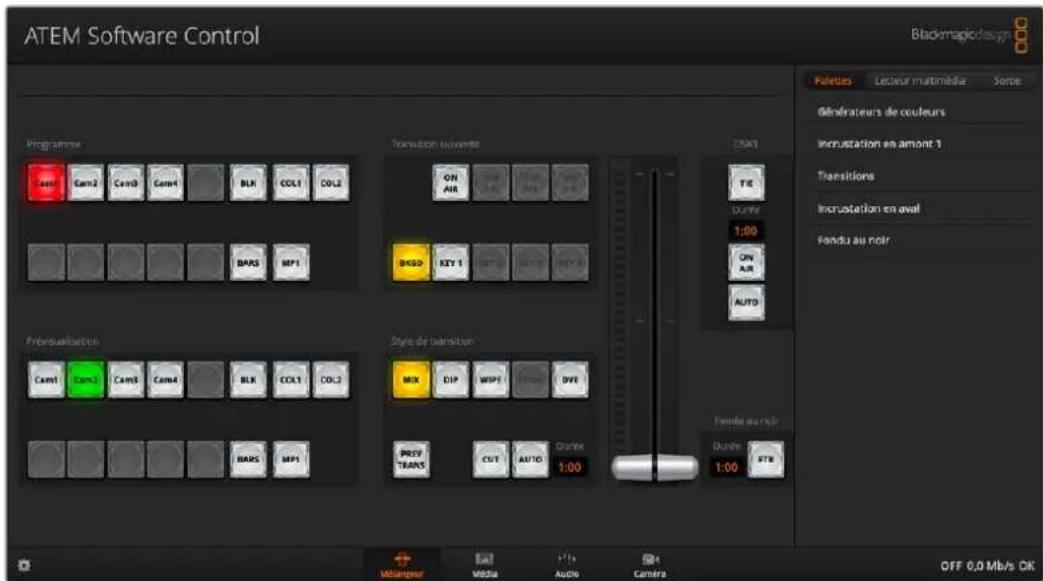Viewport: 1043px width, 581px height.
Task: Click the Blackmagicdesign logo
Action: (970, 35)
